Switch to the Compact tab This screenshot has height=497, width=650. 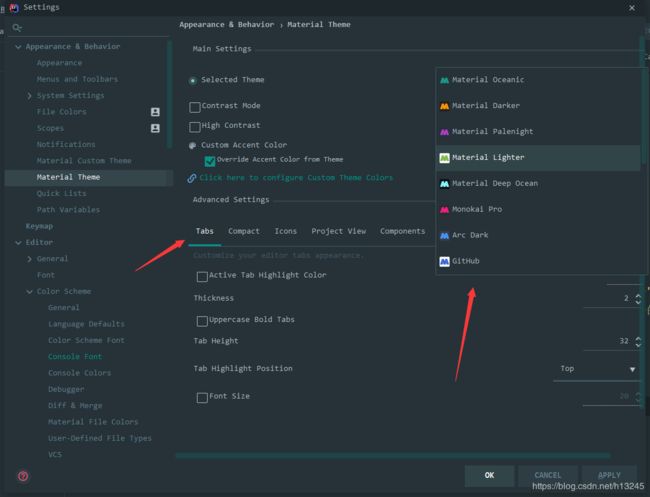point(244,231)
